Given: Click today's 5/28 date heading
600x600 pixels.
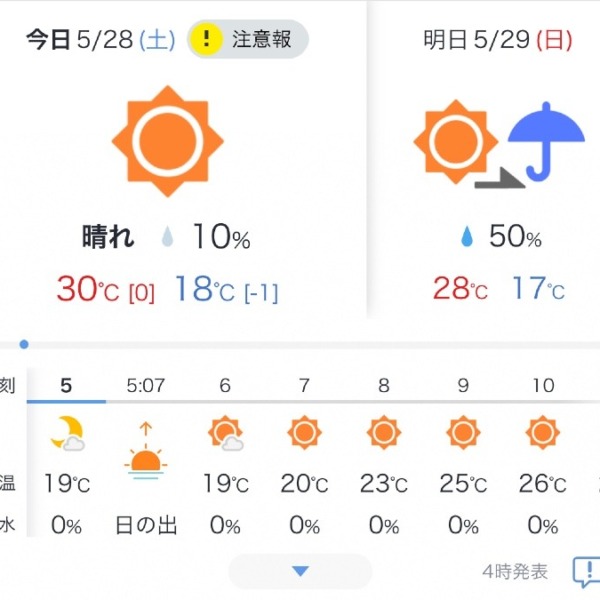Looking at the screenshot, I should pyautogui.click(x=101, y=39).
